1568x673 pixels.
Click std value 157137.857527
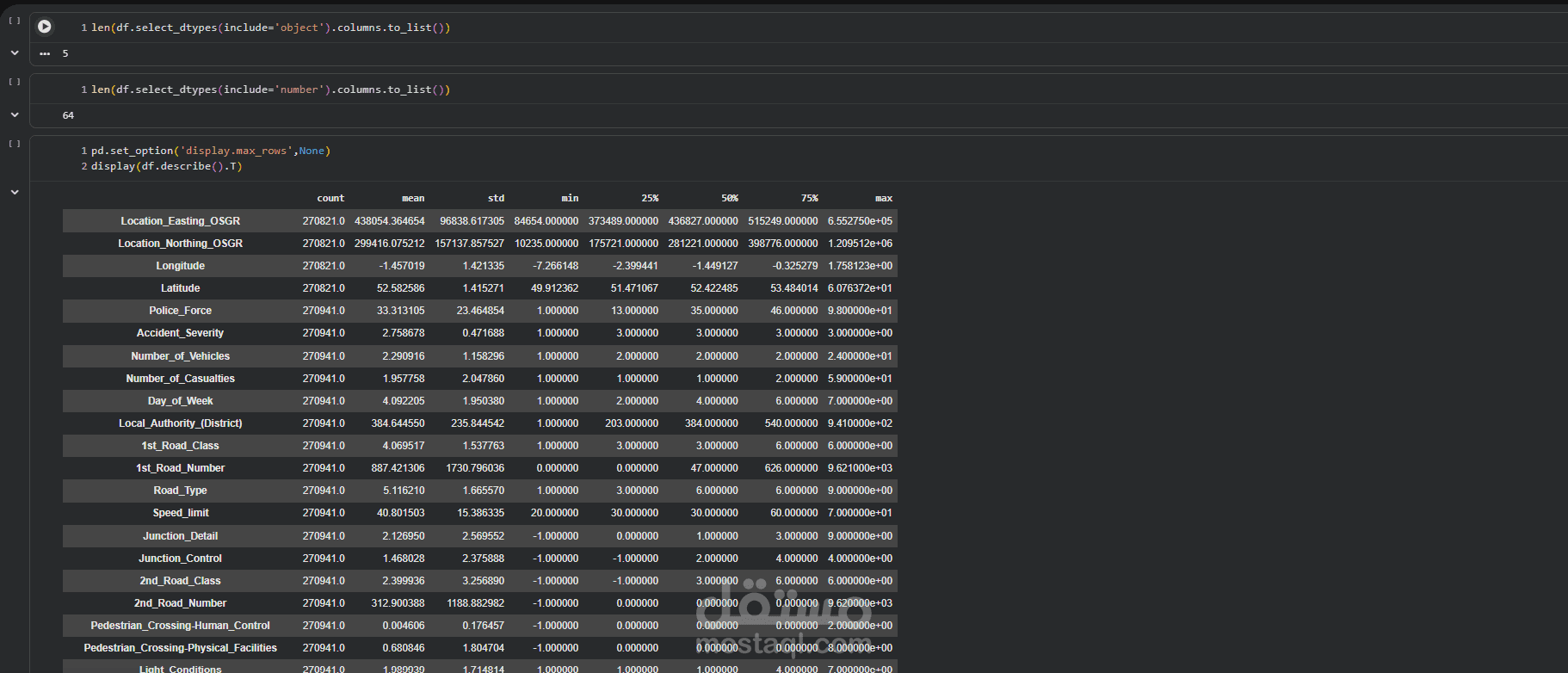[470, 244]
